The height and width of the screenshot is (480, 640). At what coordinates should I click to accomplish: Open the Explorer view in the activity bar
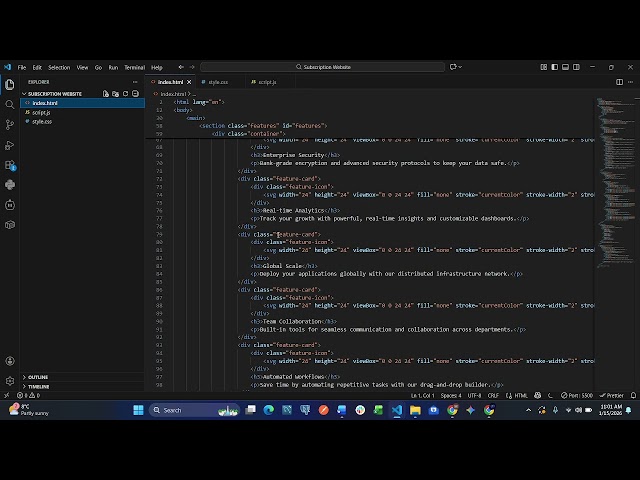point(10,84)
